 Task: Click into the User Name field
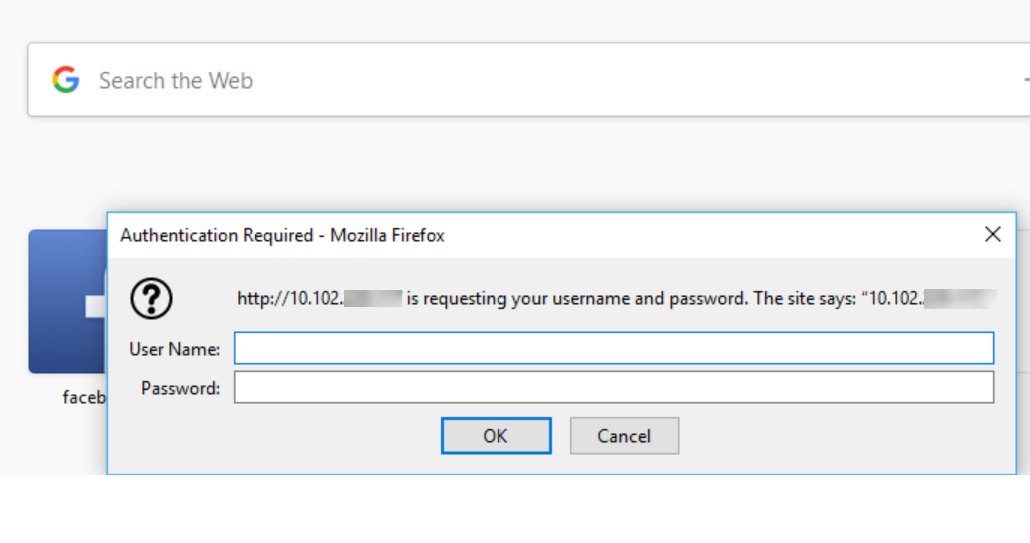[614, 348]
